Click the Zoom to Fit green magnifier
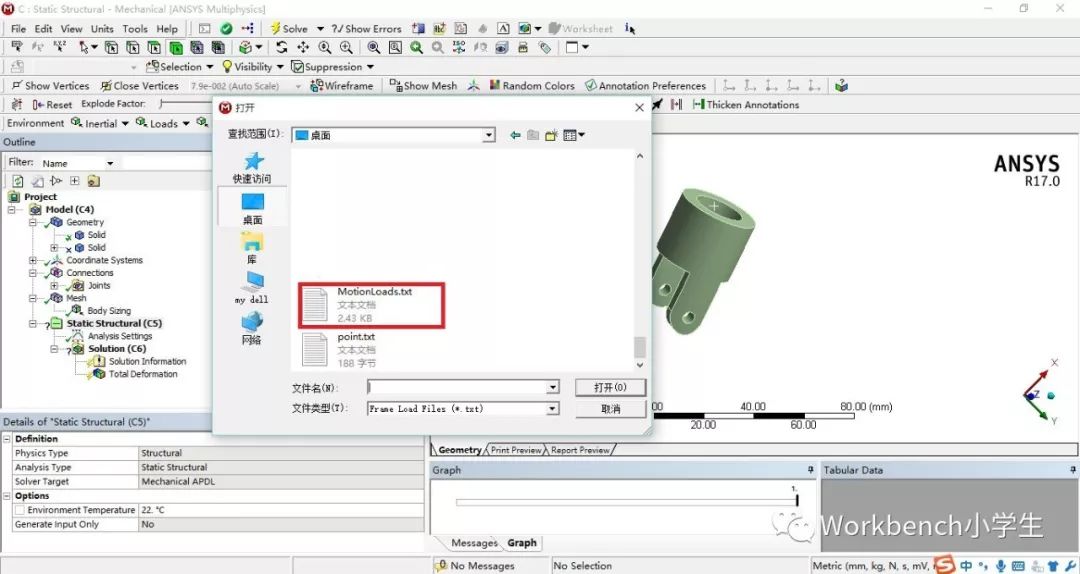 417,47
